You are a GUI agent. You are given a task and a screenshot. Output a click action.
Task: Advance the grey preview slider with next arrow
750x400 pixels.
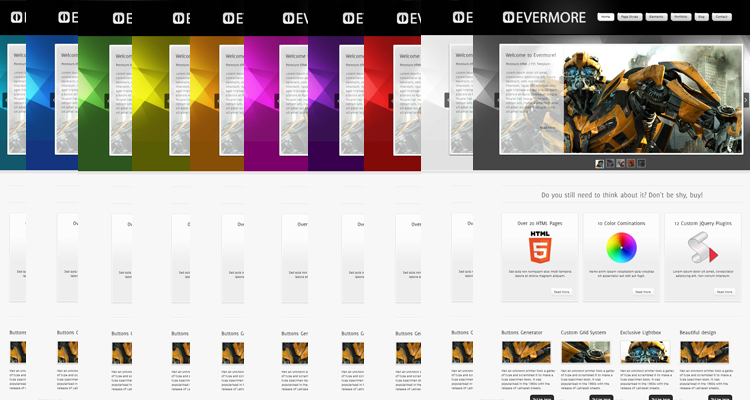746,100
